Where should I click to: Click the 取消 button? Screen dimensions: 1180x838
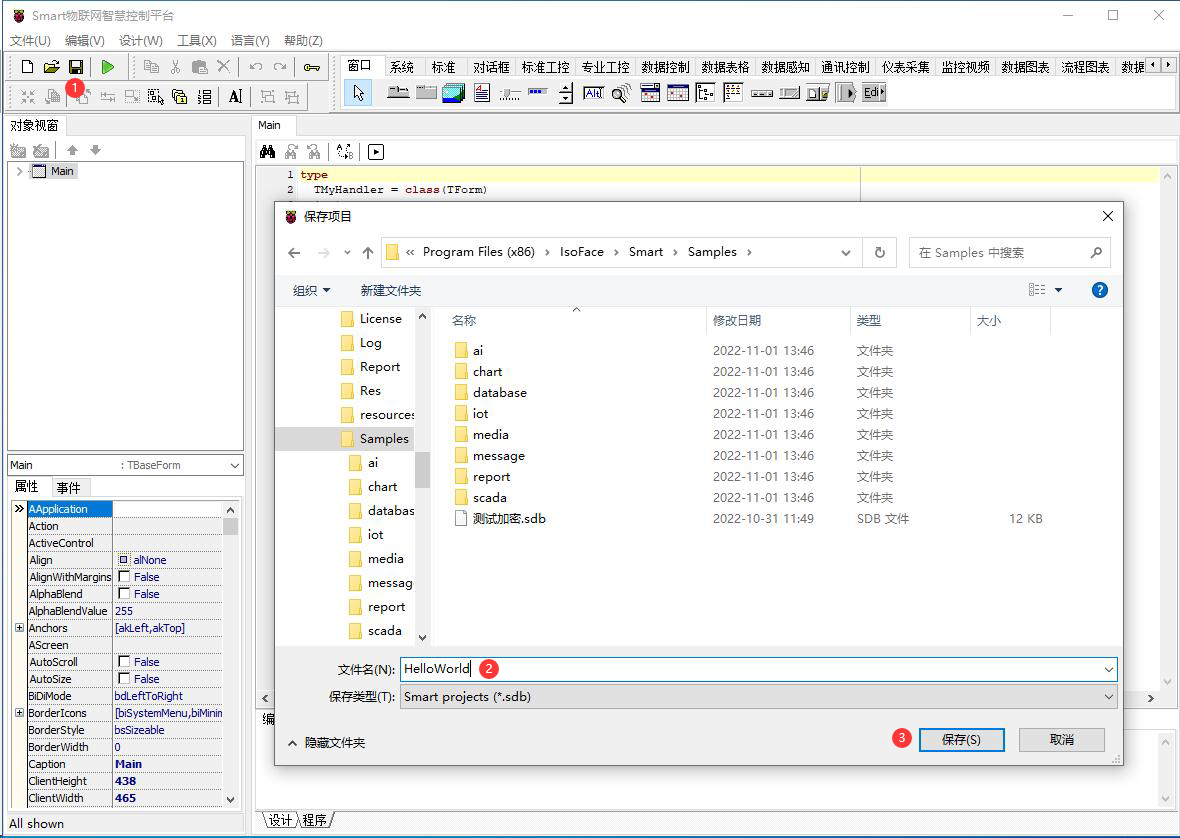click(1062, 740)
